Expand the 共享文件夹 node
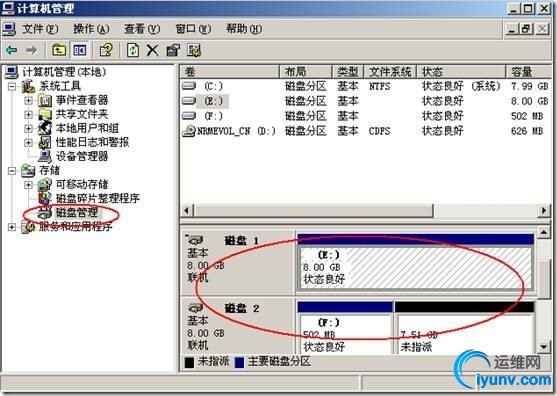Viewport: 557px width, 396px height. tap(28, 115)
